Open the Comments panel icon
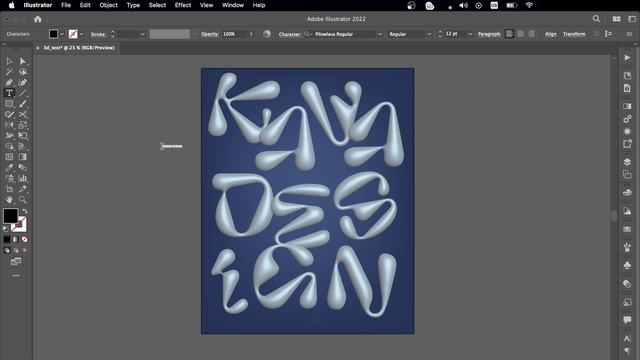The image size is (640, 360). point(627,320)
